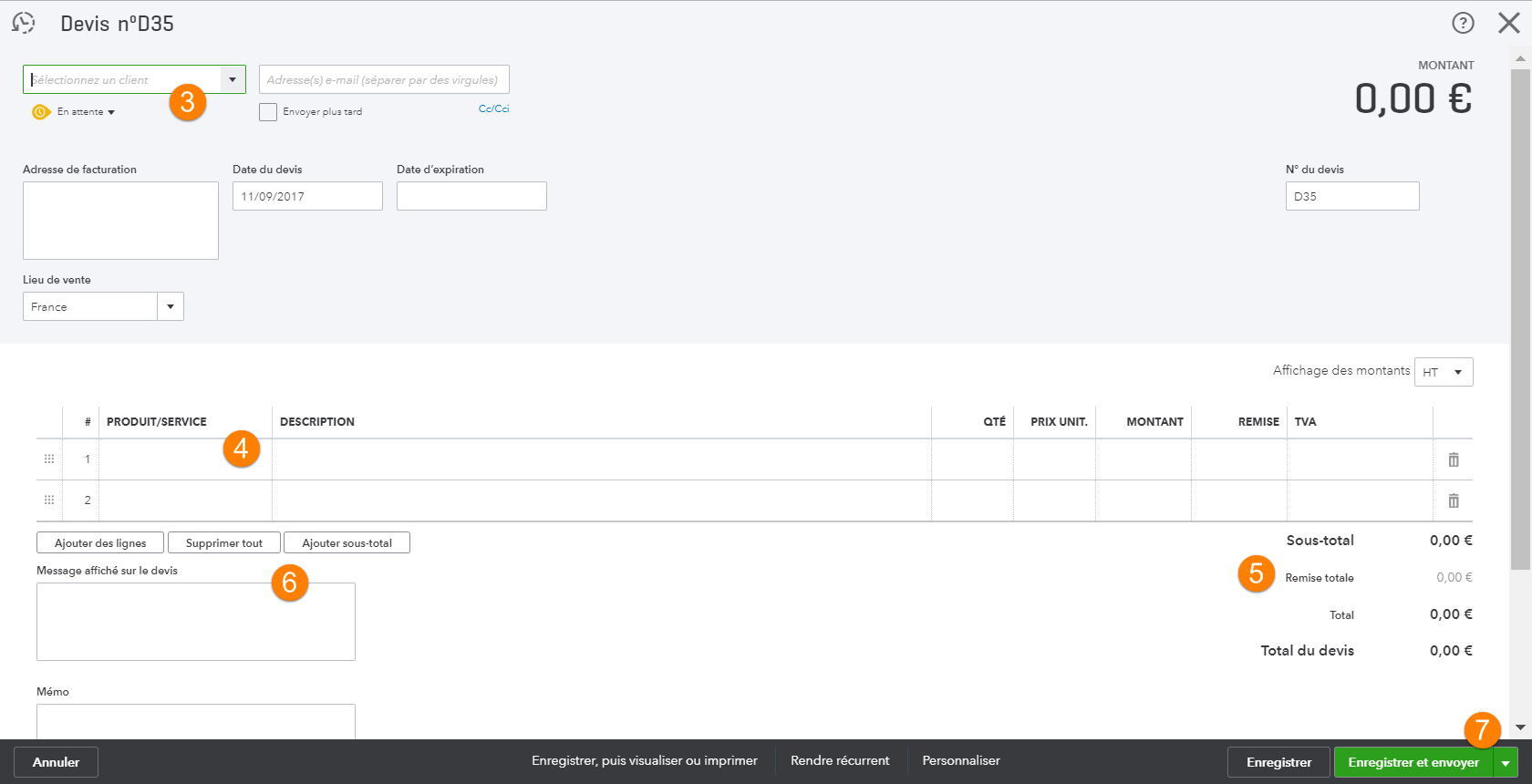Click the Adresse de facturation text box
The width and height of the screenshot is (1532, 784).
(120, 221)
